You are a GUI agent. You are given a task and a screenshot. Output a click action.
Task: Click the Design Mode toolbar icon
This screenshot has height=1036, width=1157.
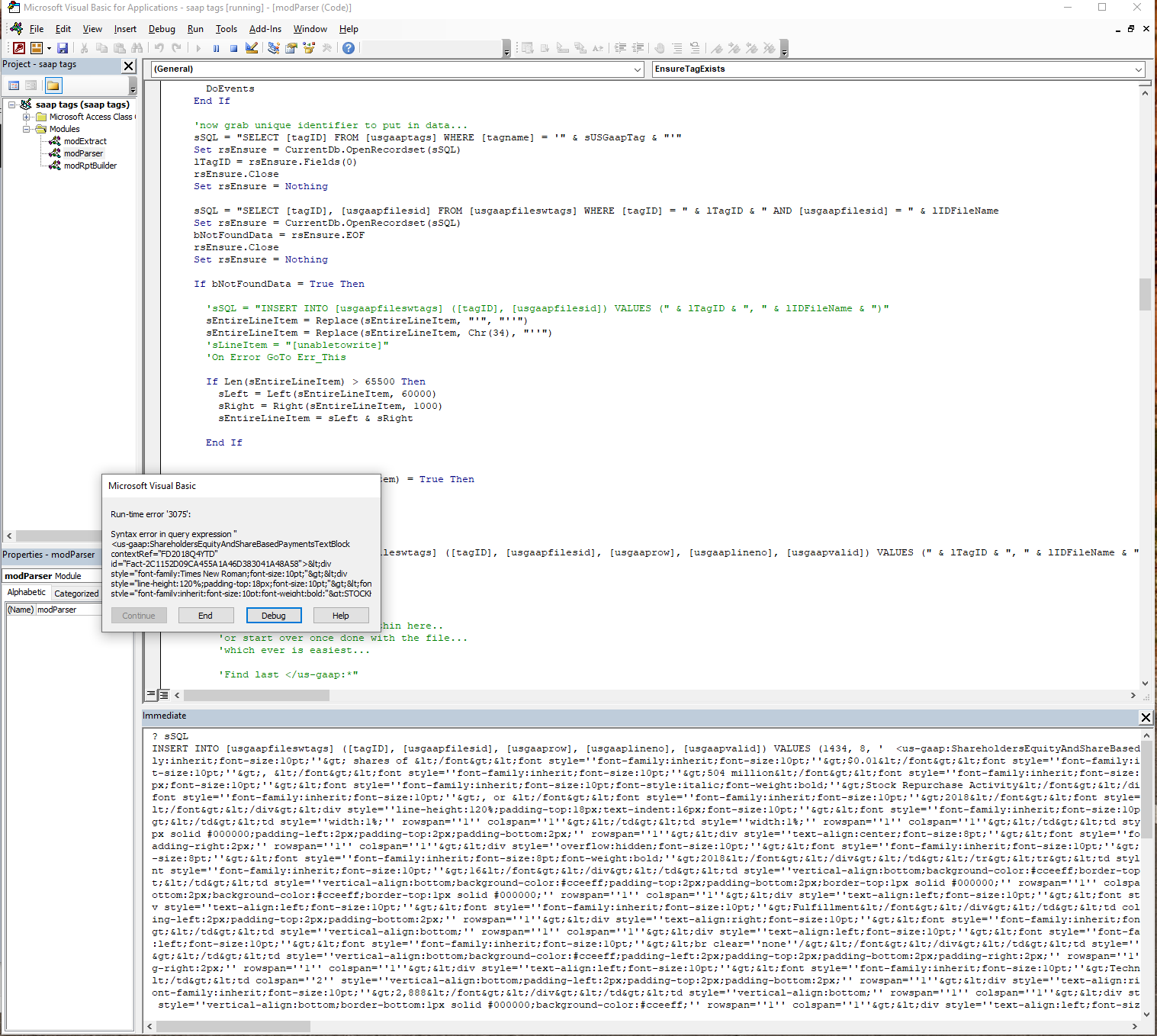pyautogui.click(x=252, y=47)
